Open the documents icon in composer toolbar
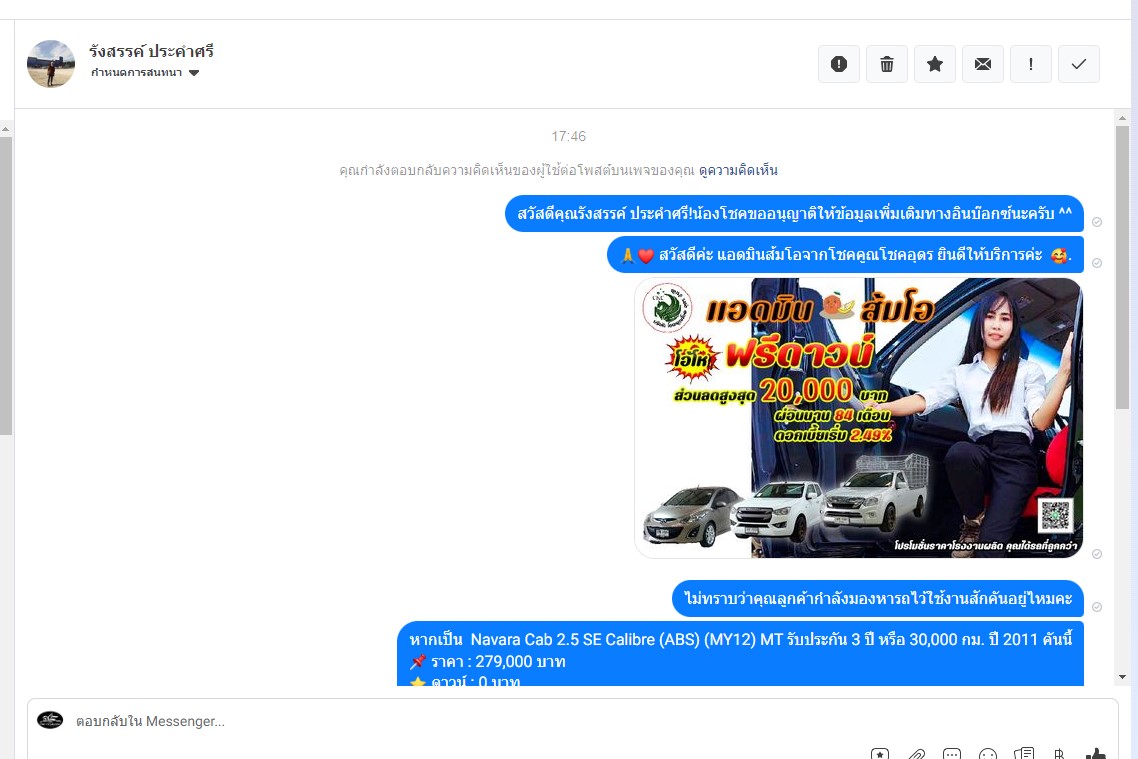1138x759 pixels. (x=1024, y=755)
